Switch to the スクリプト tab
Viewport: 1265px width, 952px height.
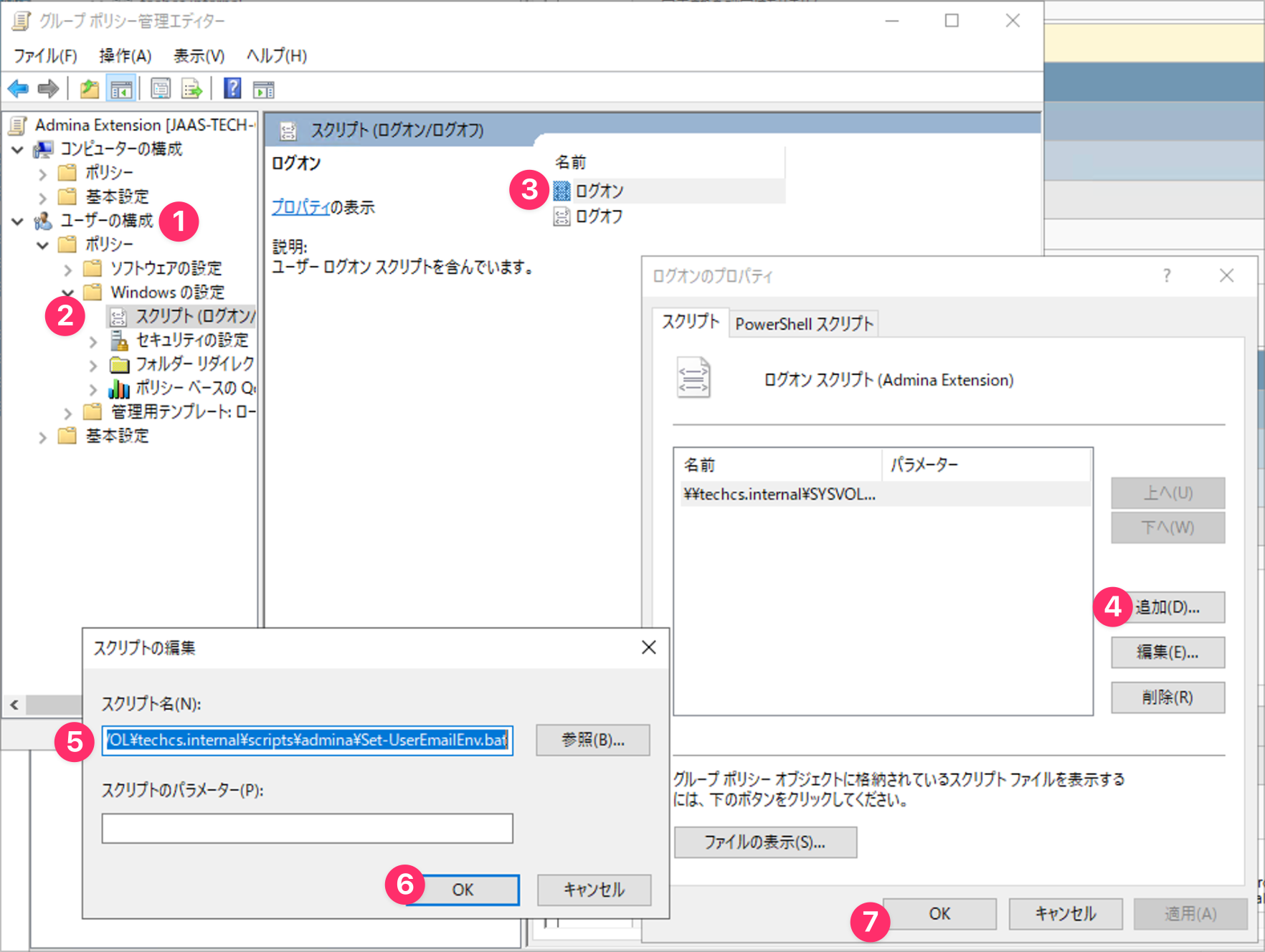(690, 322)
